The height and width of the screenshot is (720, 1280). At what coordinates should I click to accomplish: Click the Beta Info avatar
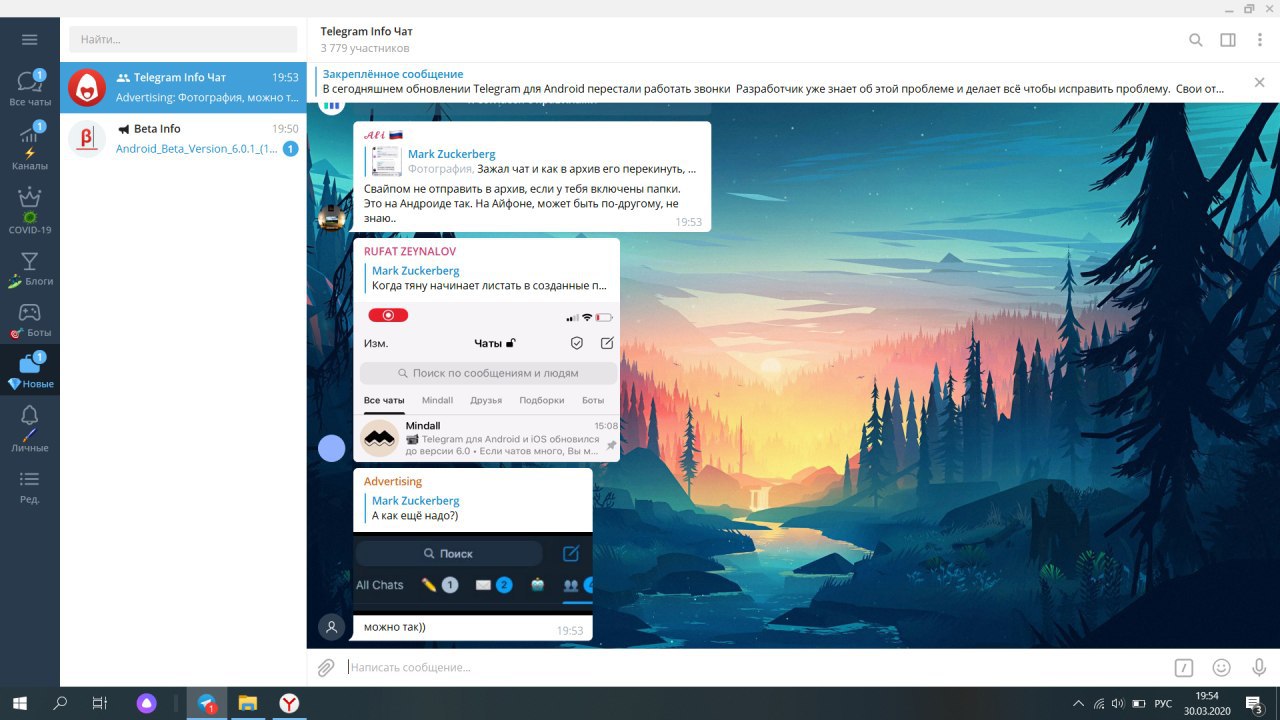tap(87, 139)
